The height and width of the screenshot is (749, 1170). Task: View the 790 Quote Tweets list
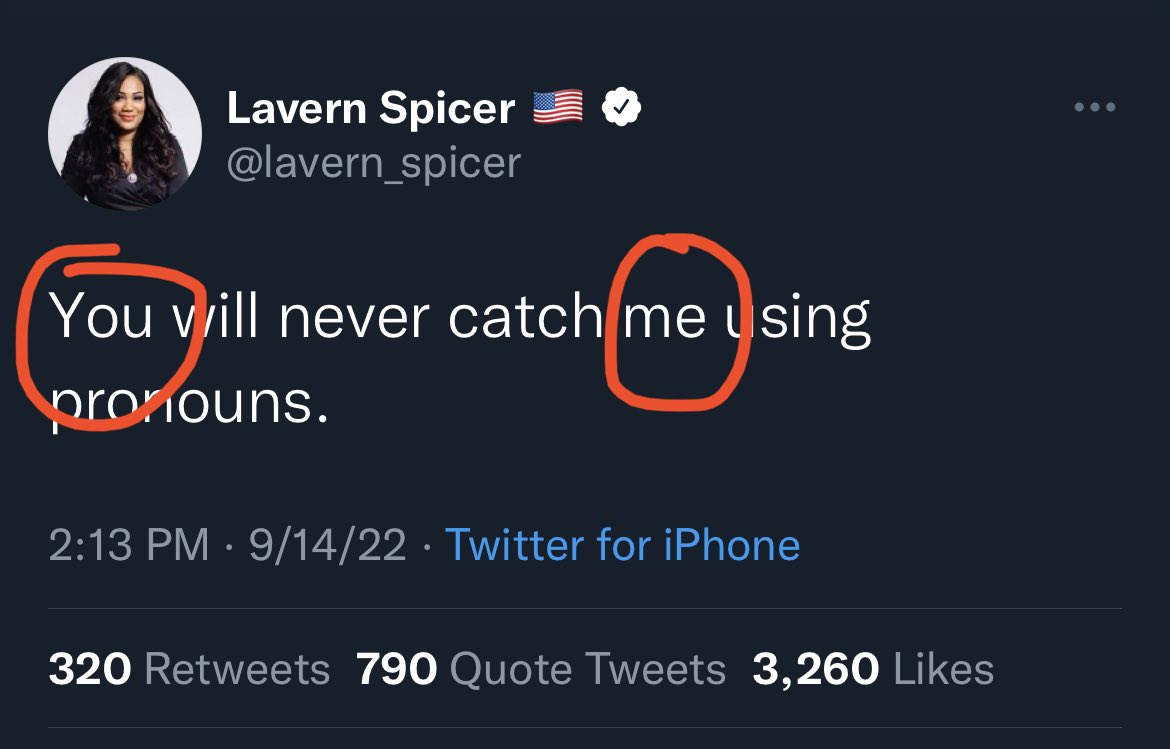click(x=541, y=668)
